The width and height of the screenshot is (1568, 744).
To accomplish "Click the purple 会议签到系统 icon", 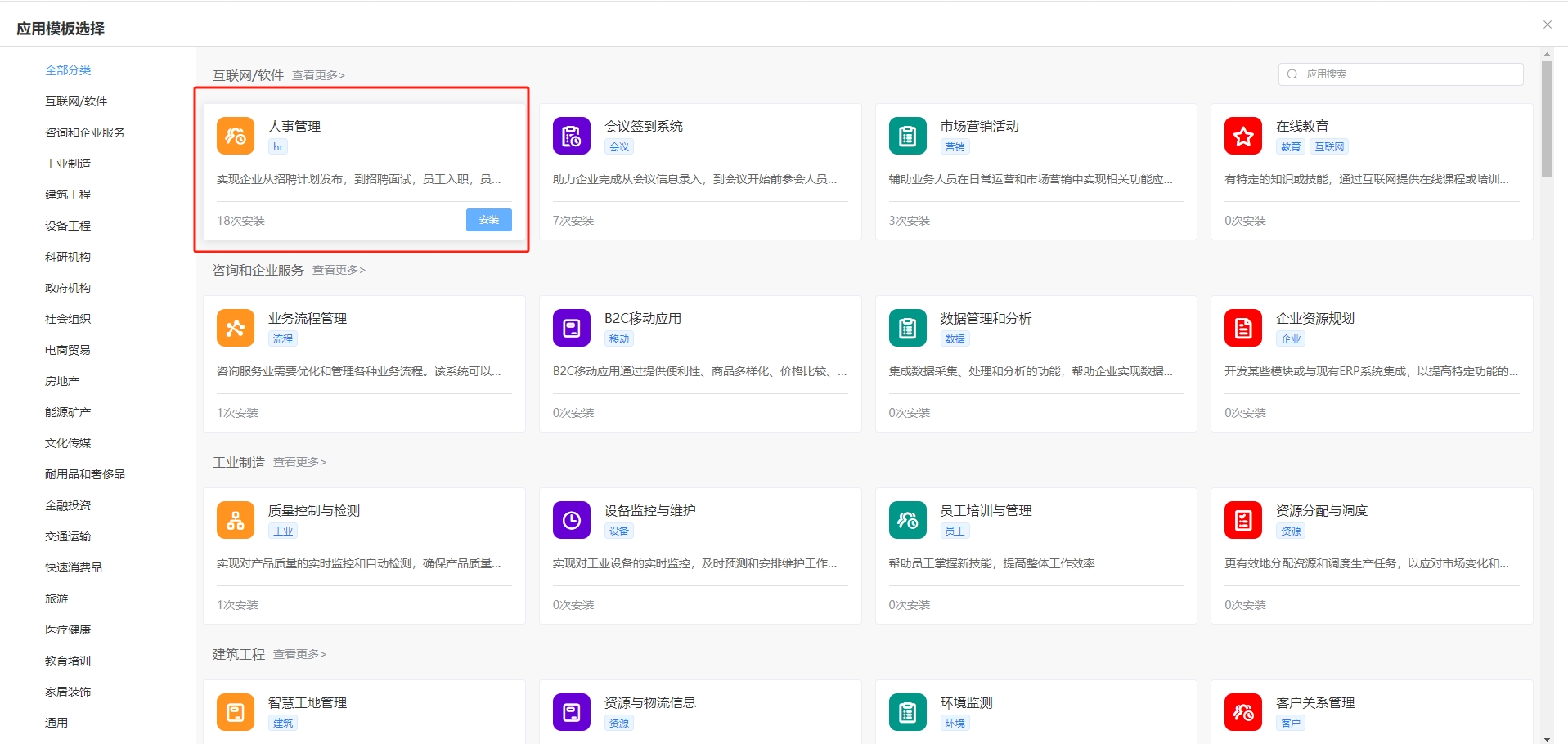I will click(x=571, y=136).
